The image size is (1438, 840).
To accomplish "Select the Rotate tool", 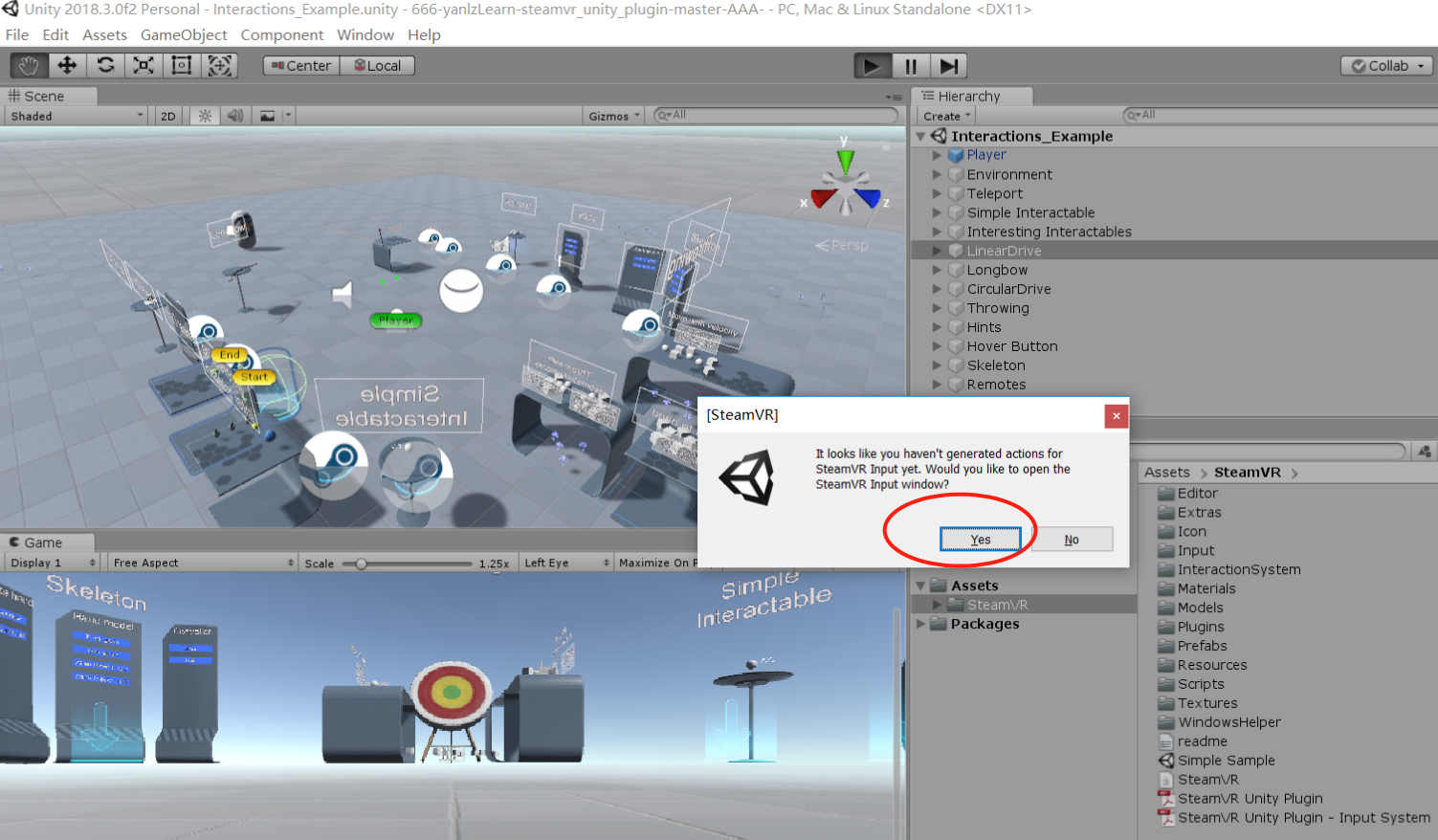I will 105,65.
